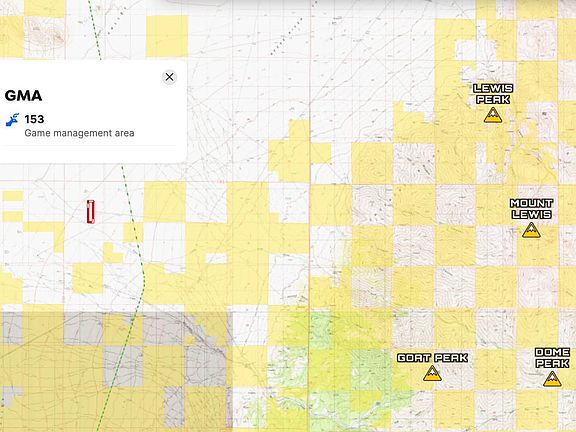Click the DOME PEAK text label
The height and width of the screenshot is (432, 576).
pyautogui.click(x=552, y=358)
